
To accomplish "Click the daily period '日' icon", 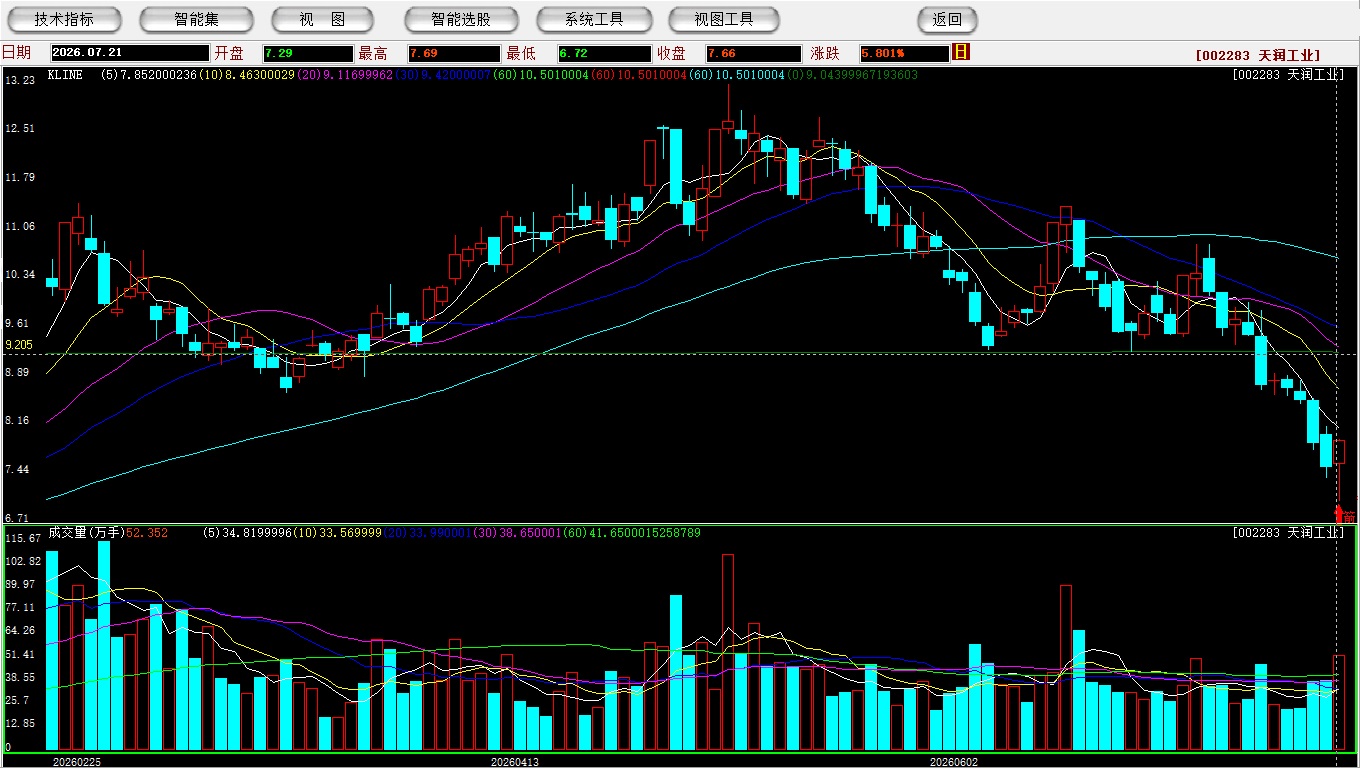I will pos(961,52).
